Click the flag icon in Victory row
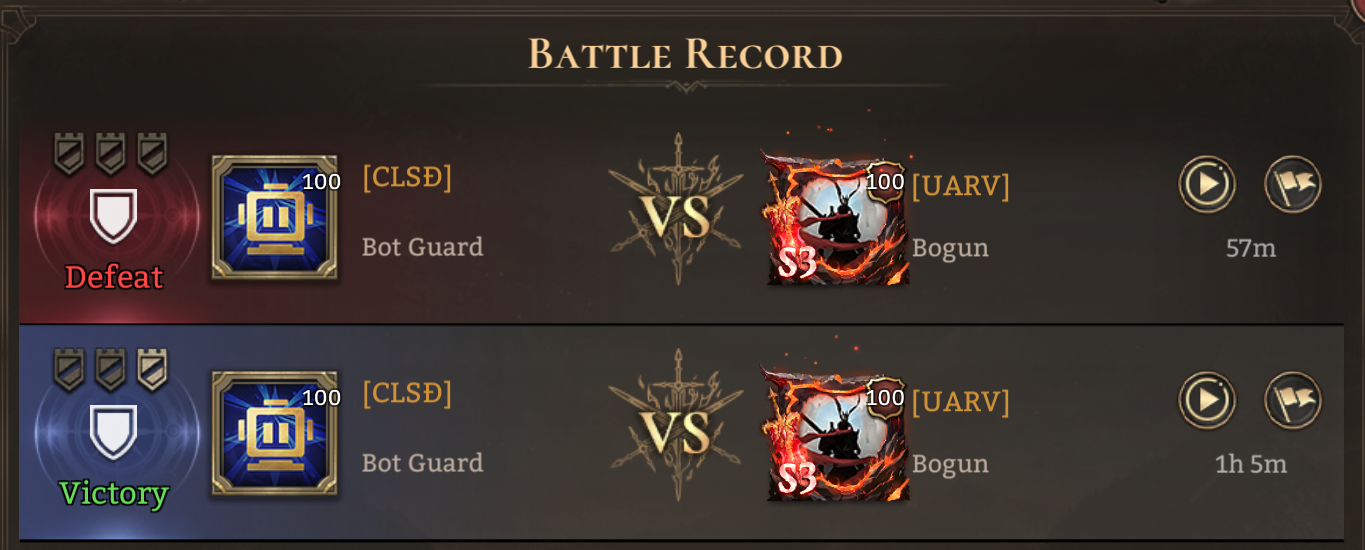The image size is (1365, 550). coord(1293,400)
